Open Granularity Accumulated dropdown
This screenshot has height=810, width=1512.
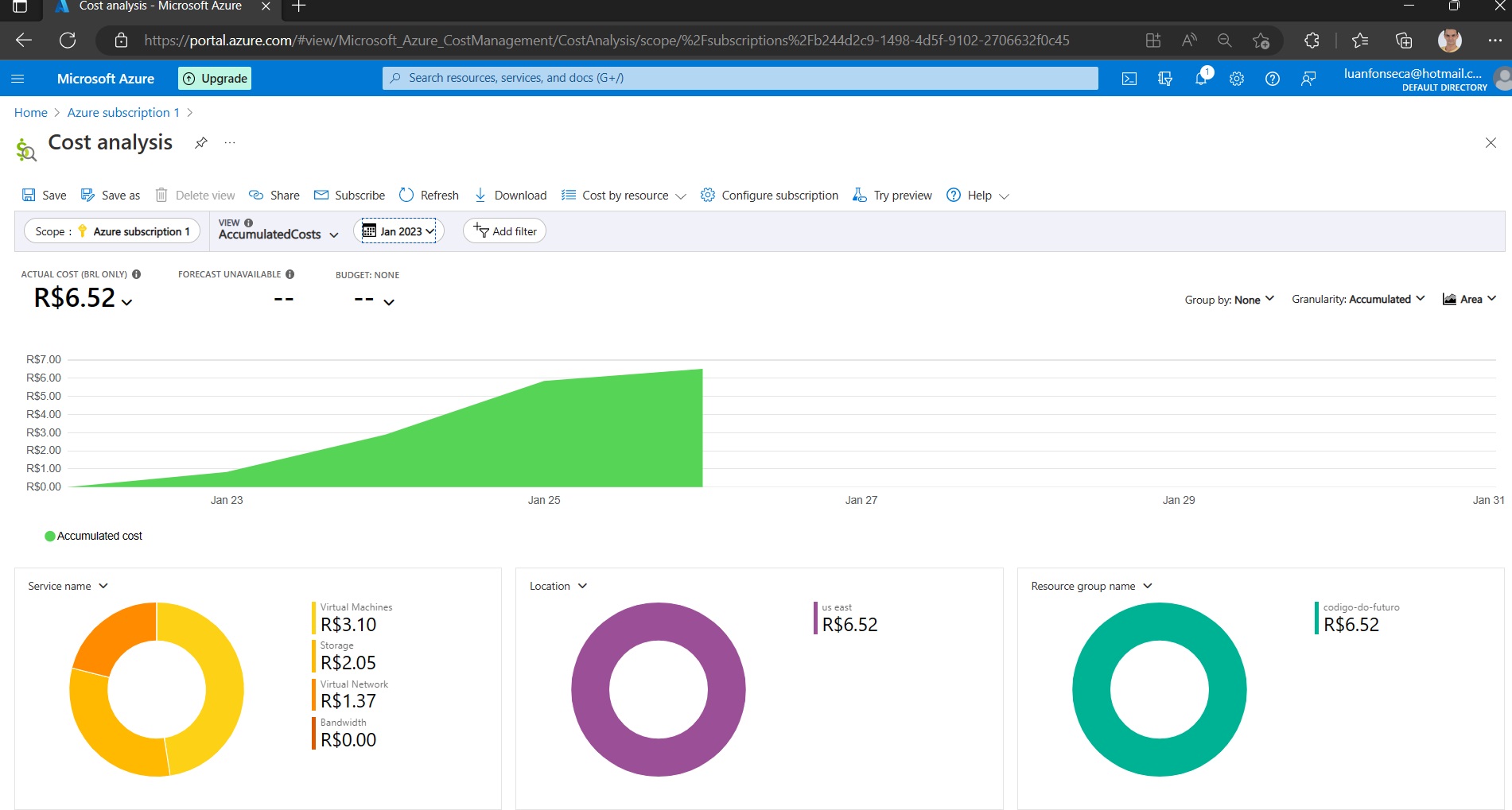pyautogui.click(x=1358, y=299)
